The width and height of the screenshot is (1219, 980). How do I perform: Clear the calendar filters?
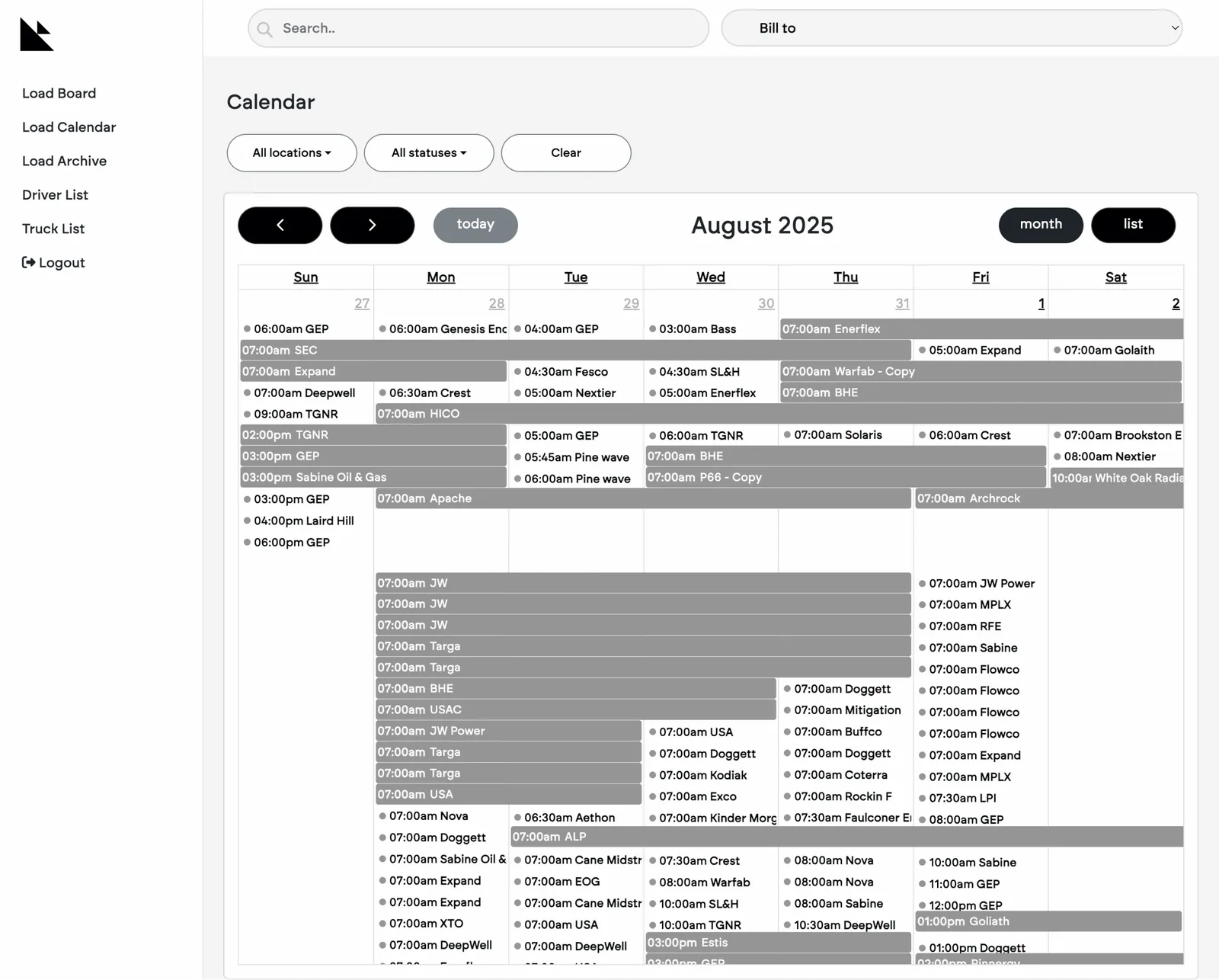(566, 153)
